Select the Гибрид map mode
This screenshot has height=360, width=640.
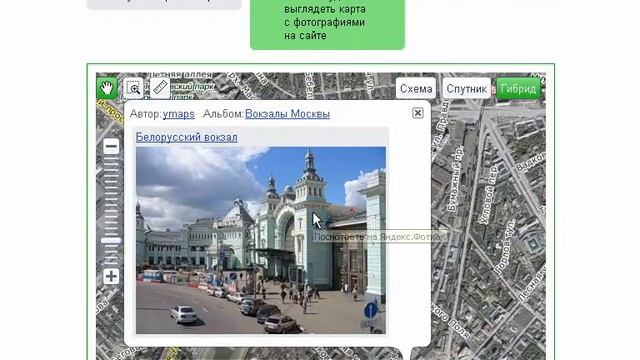(x=518, y=89)
